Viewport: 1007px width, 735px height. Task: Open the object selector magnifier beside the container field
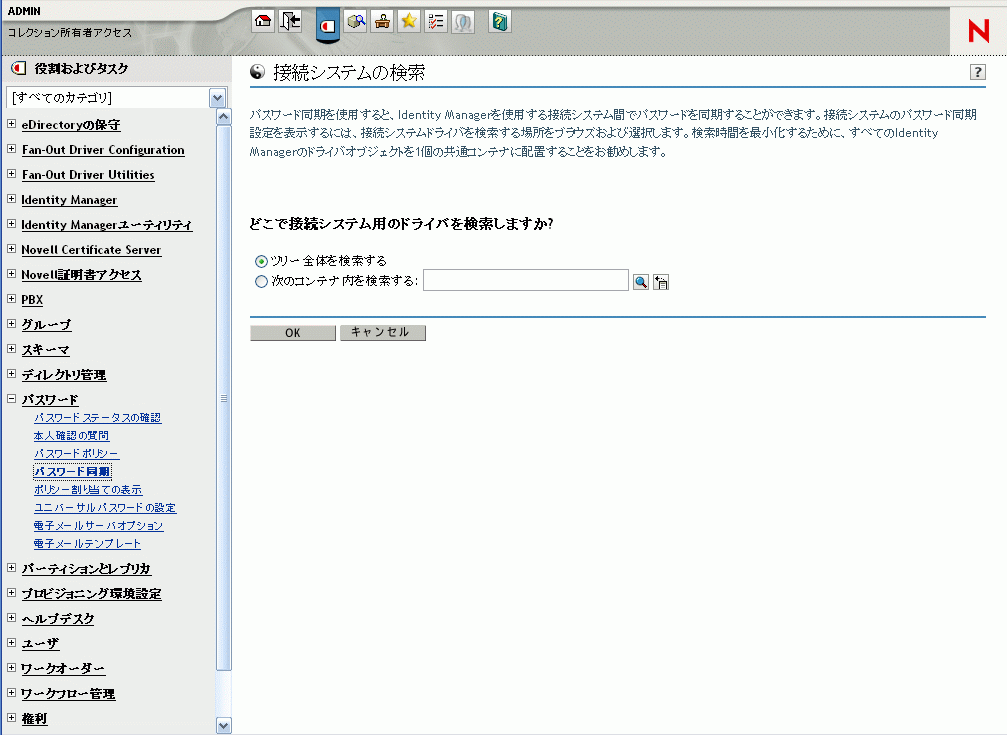click(641, 282)
